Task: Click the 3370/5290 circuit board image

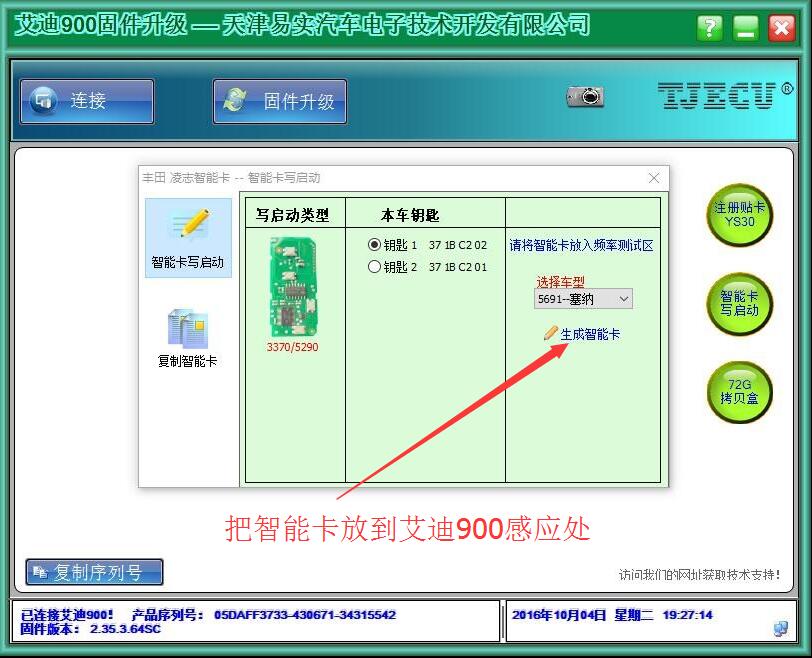Action: (293, 287)
